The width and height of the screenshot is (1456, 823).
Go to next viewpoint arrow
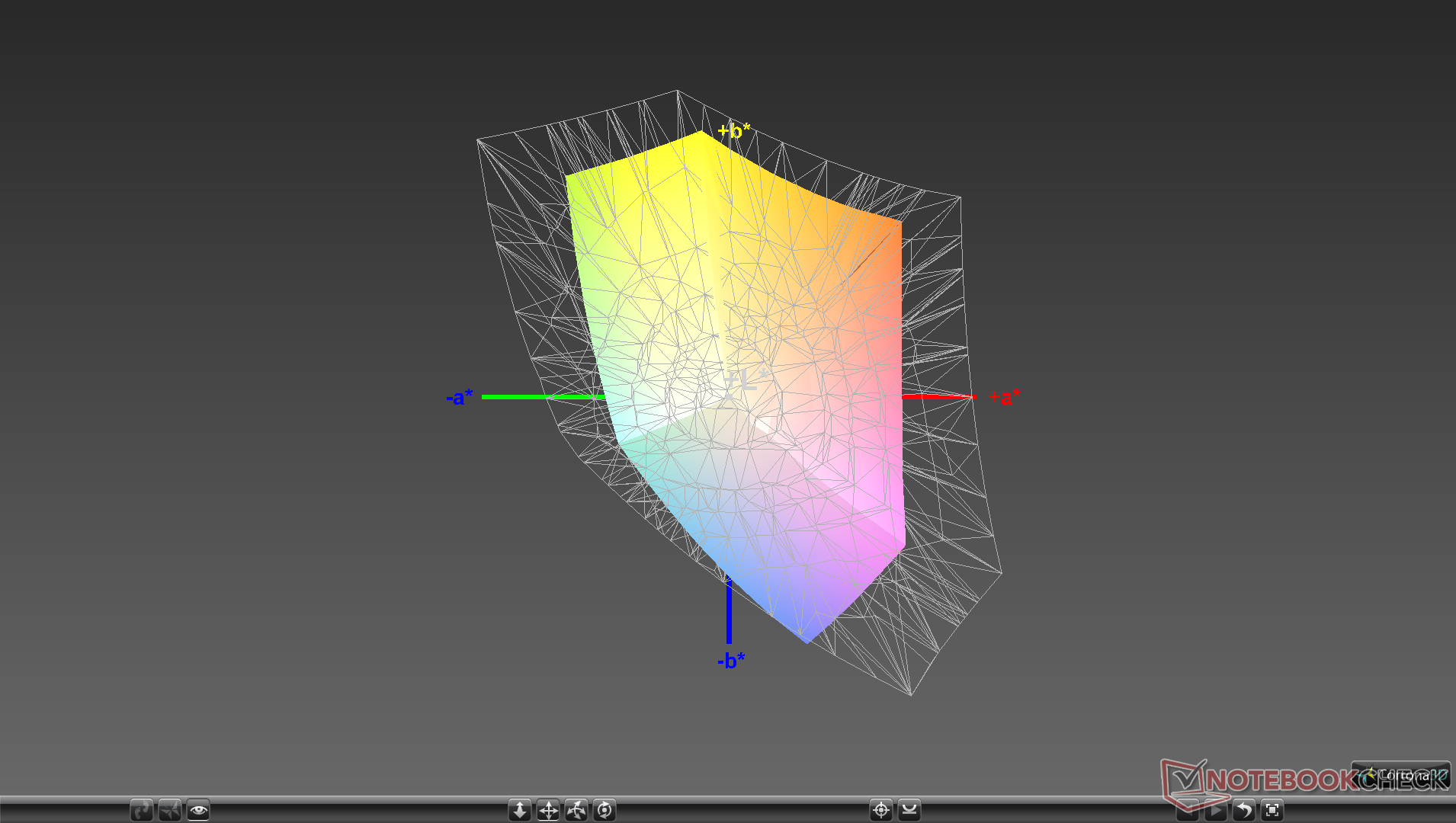click(x=1216, y=809)
